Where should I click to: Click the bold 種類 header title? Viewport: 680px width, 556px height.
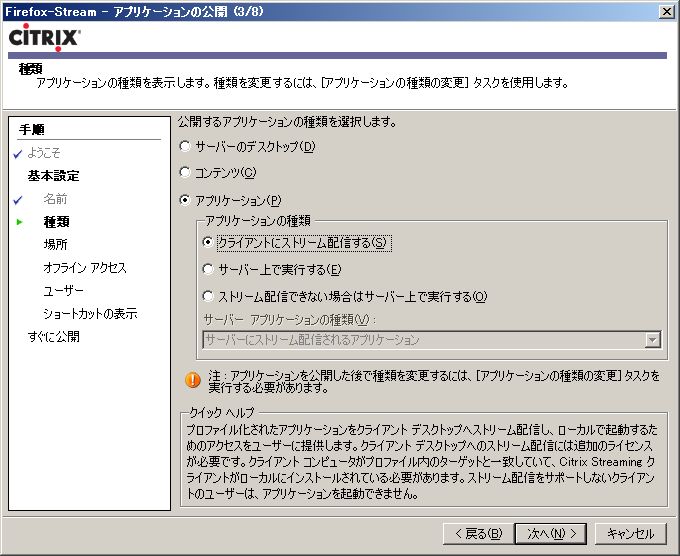tap(30, 69)
